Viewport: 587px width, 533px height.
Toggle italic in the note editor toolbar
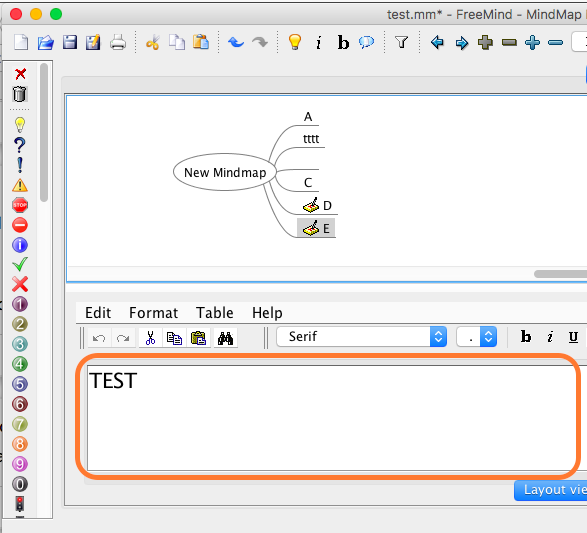click(x=550, y=337)
